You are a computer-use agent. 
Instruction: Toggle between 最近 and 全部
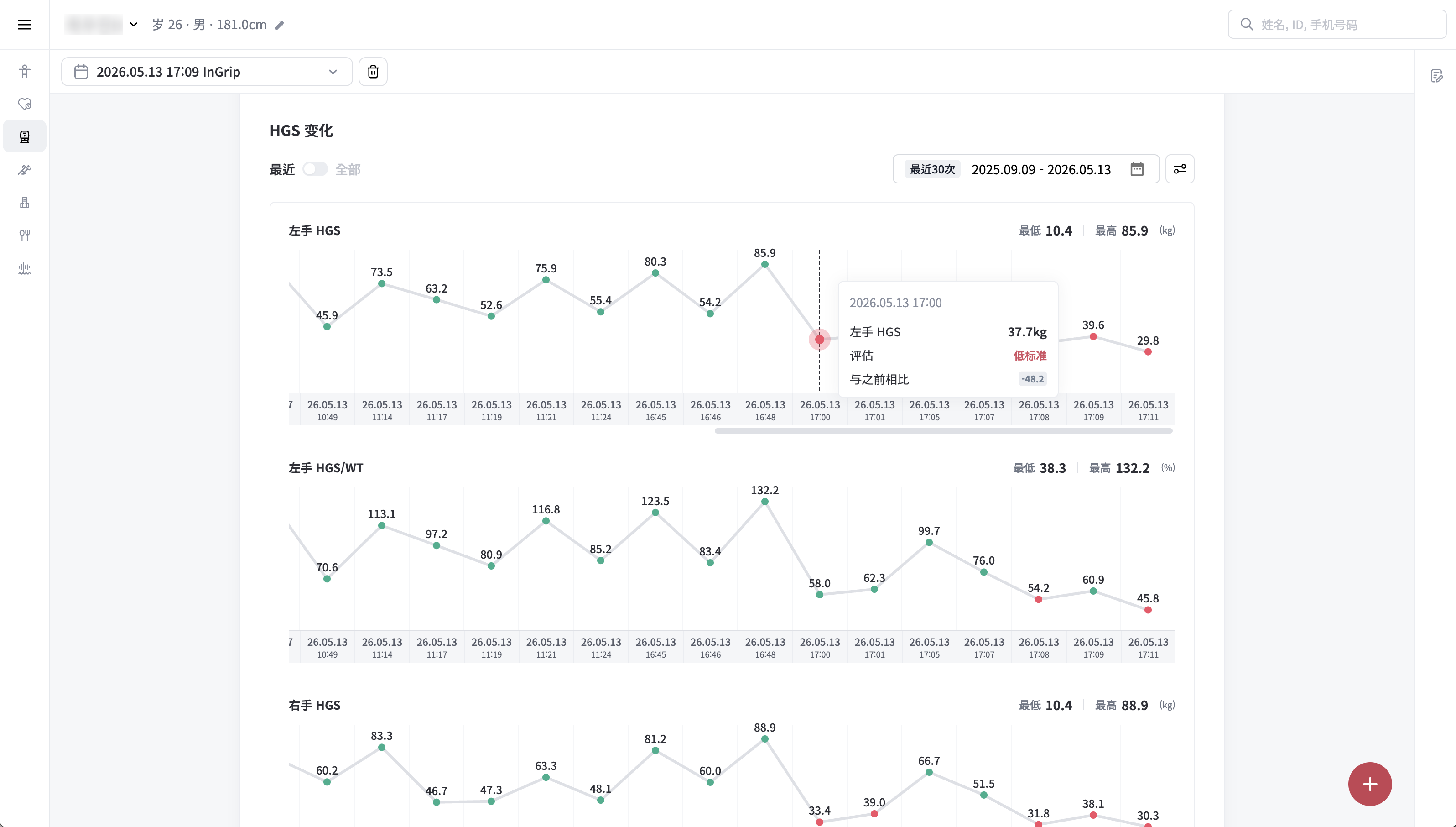point(315,169)
